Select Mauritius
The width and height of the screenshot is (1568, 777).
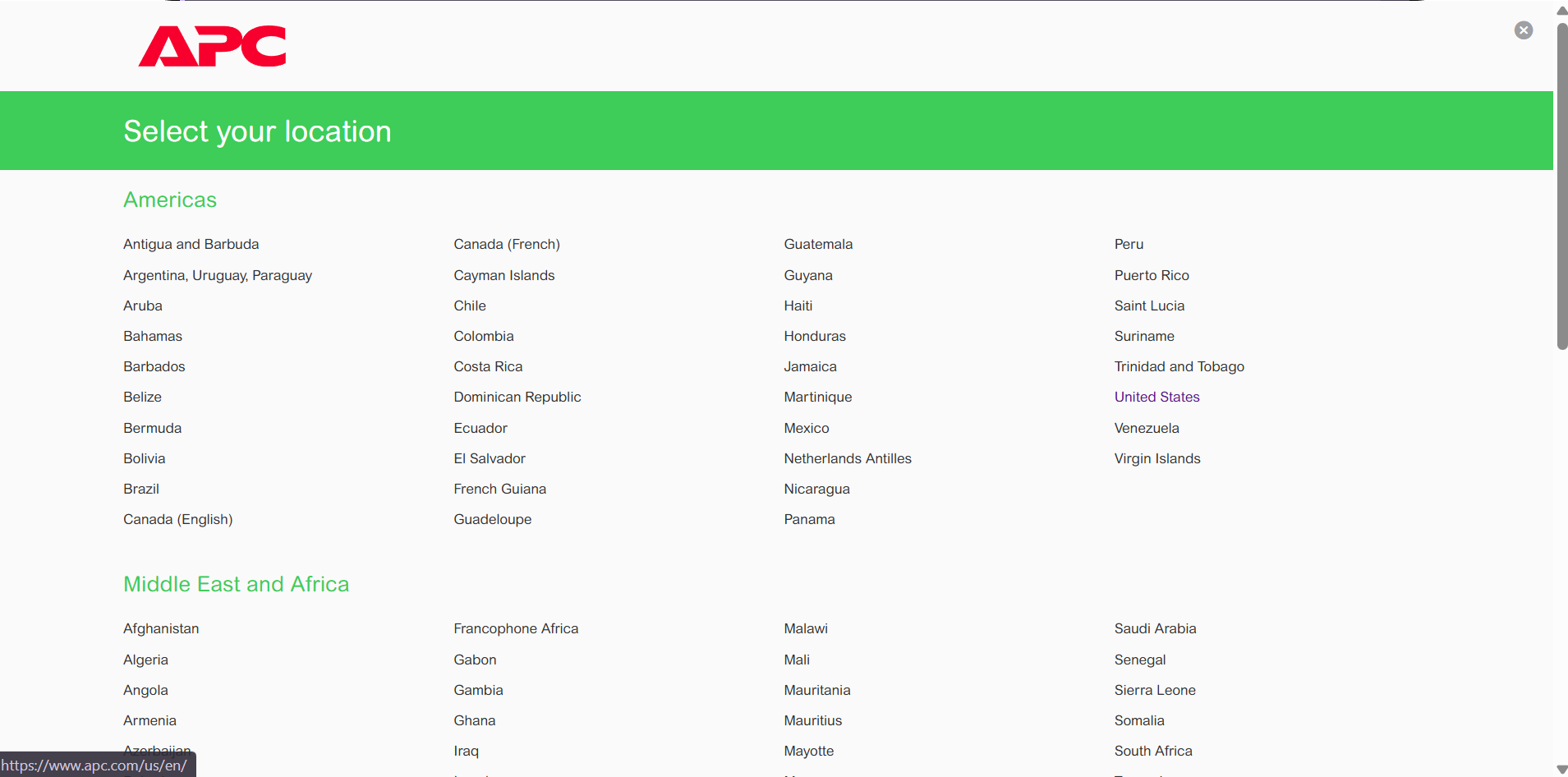pos(813,720)
